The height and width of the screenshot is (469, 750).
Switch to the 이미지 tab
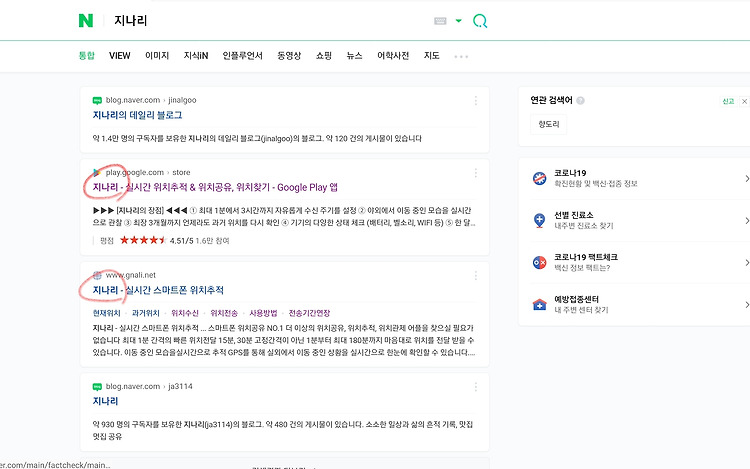[x=157, y=55]
